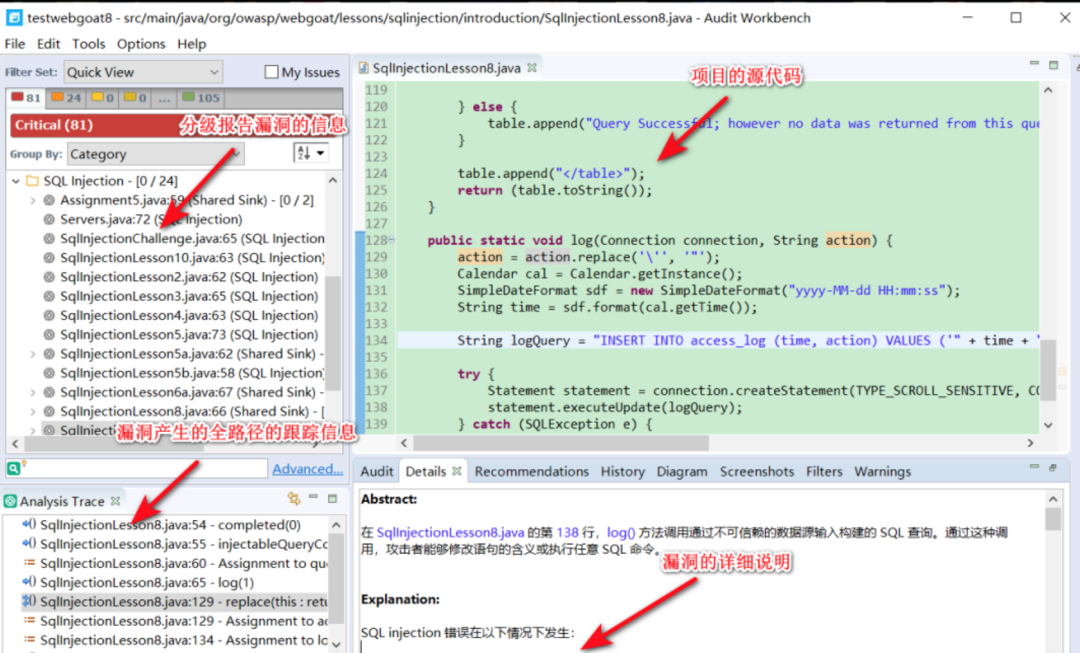
Task: Close the Analysis Trace panel tab
Action: click(x=116, y=501)
